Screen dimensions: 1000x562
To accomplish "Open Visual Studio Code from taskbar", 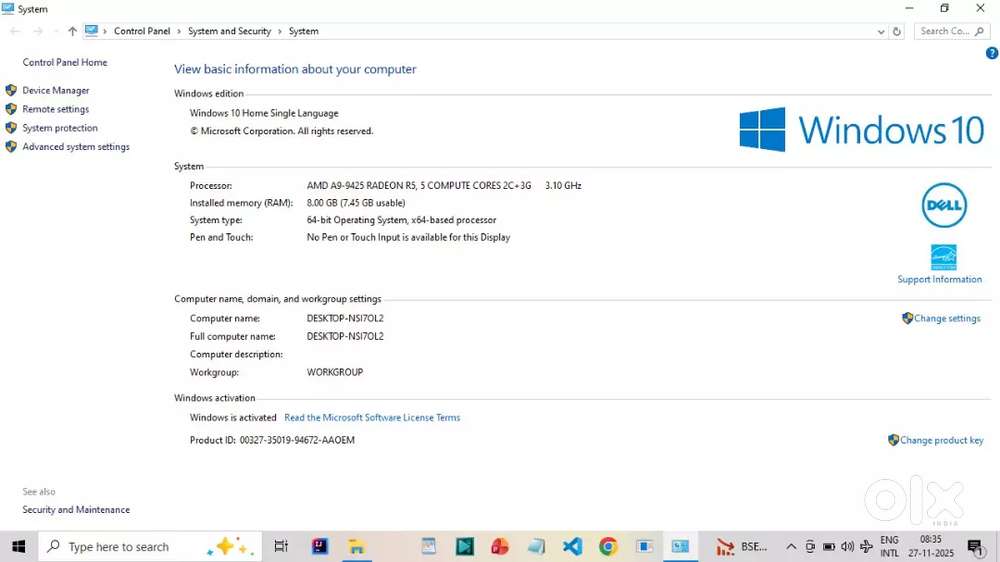I will pyautogui.click(x=572, y=547).
